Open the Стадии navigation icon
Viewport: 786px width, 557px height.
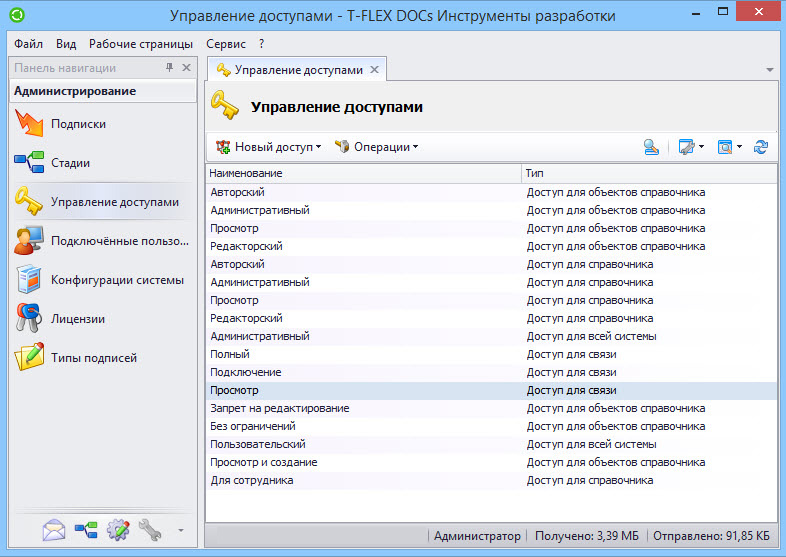[29, 162]
